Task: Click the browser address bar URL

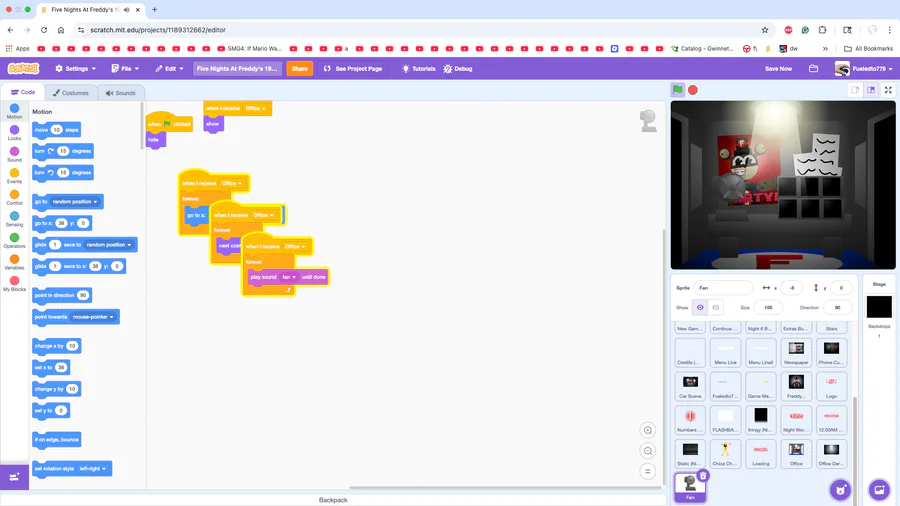Action: coord(158,30)
